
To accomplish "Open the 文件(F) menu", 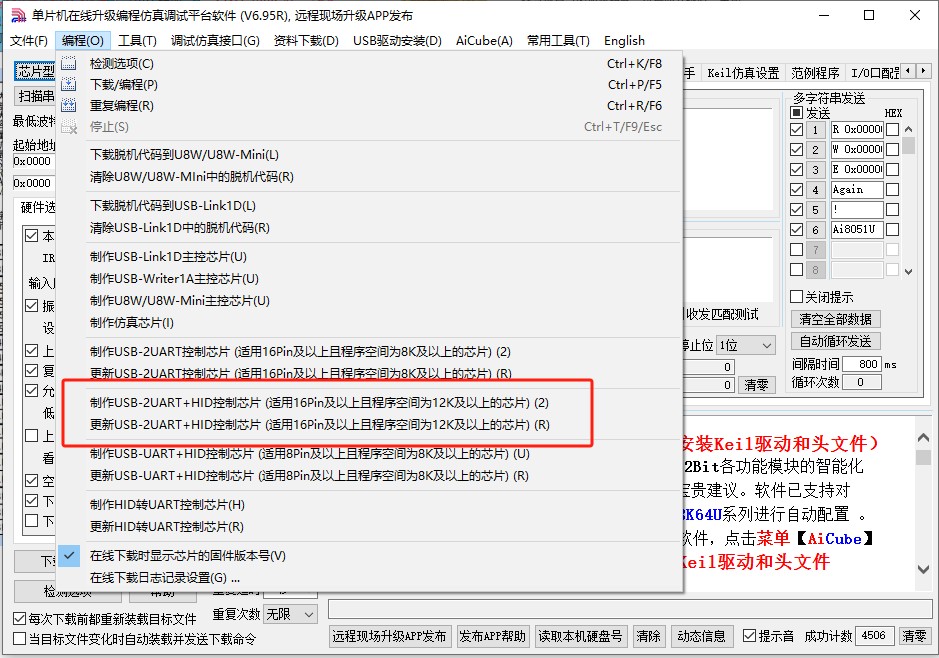I will tap(29, 41).
